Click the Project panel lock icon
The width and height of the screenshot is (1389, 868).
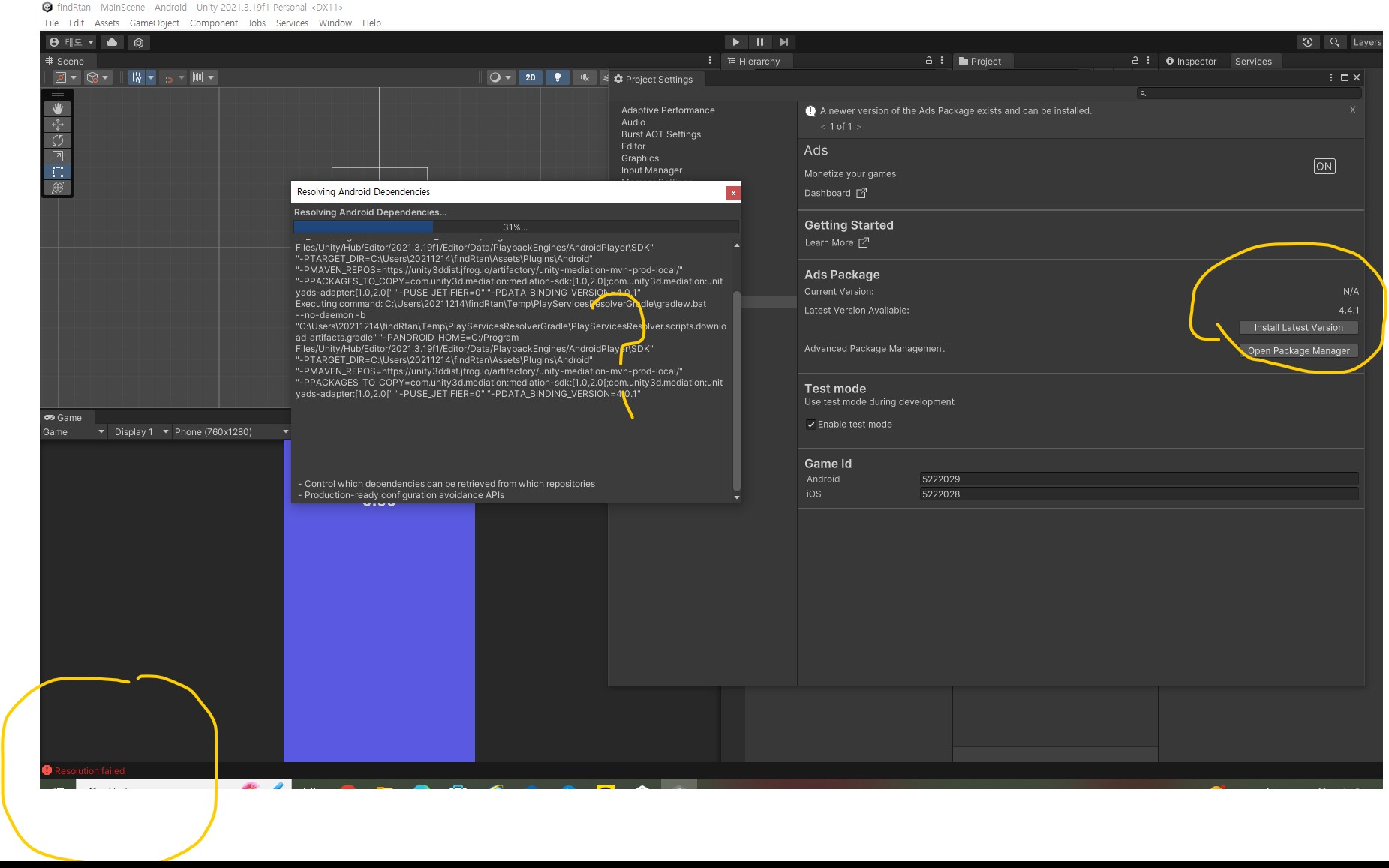coord(1135,61)
